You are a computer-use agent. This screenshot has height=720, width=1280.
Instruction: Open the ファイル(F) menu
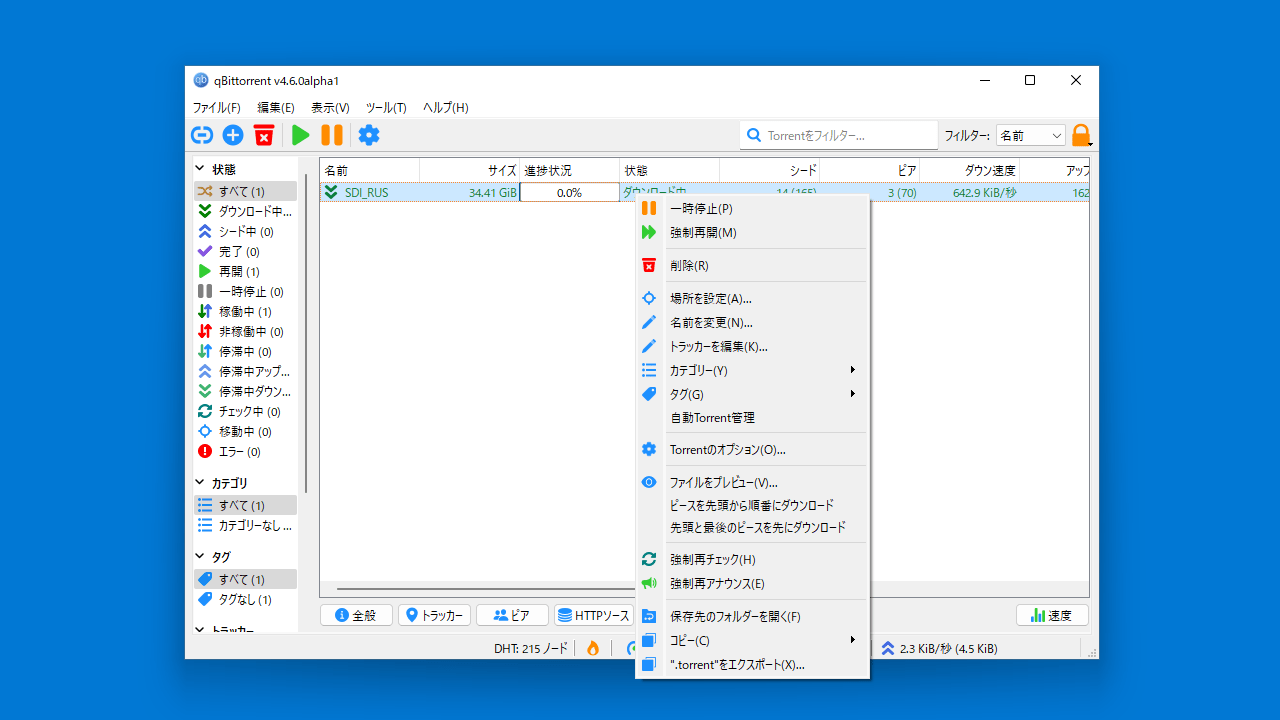coord(216,107)
